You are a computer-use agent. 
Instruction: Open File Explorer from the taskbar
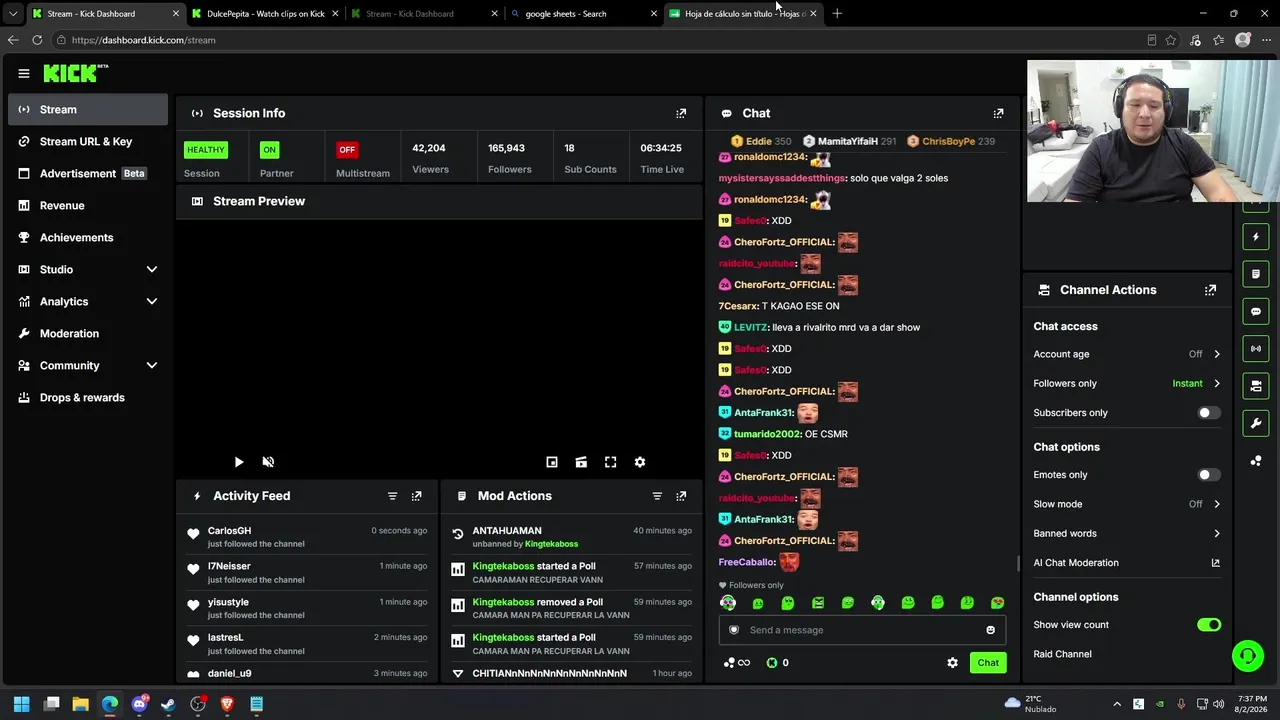click(x=80, y=704)
